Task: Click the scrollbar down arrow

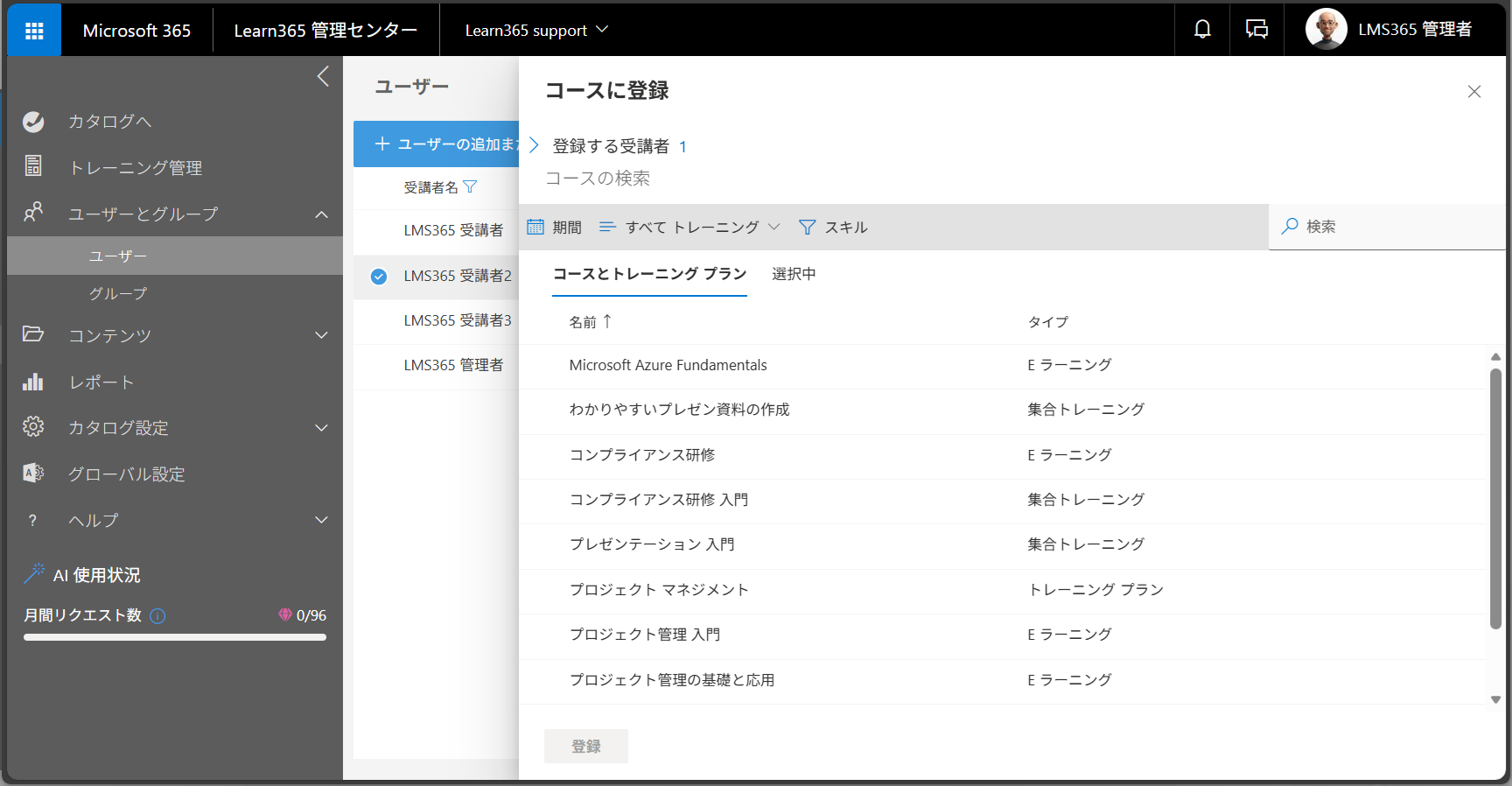Action: pos(1495,699)
